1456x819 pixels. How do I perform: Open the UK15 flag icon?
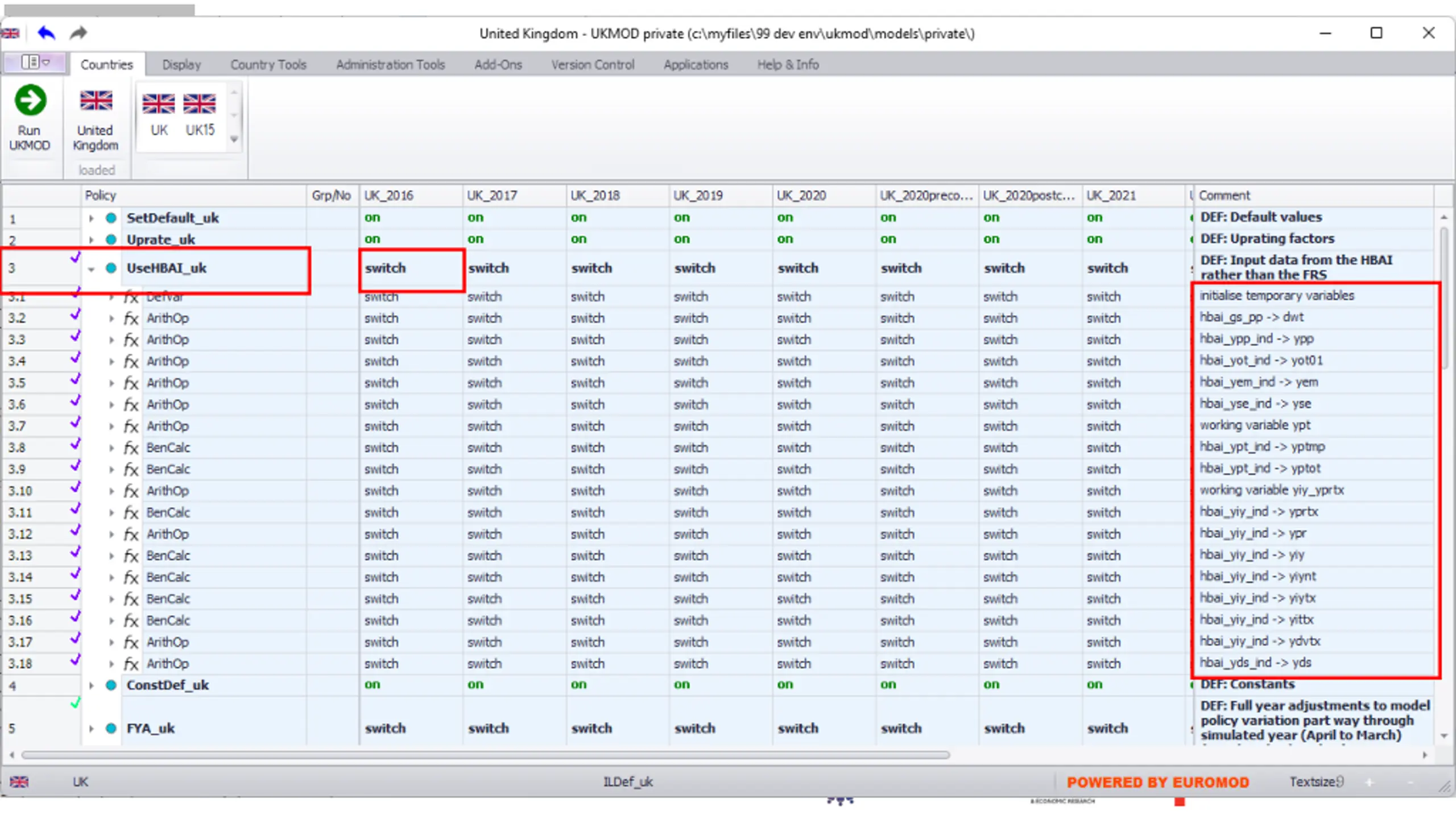point(200,104)
